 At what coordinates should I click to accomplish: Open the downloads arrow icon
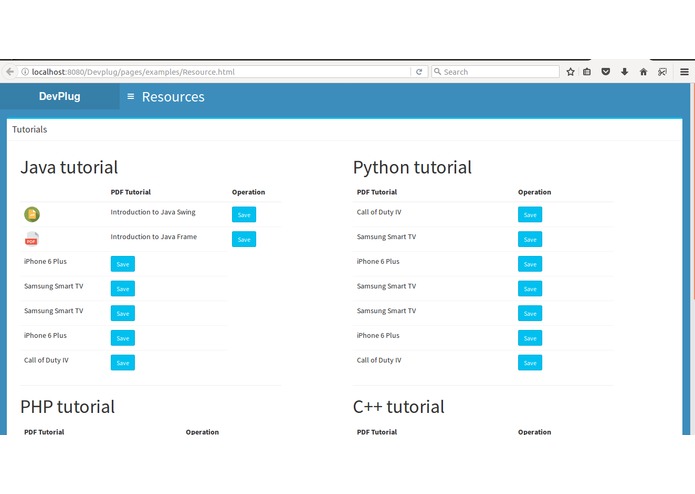(625, 72)
